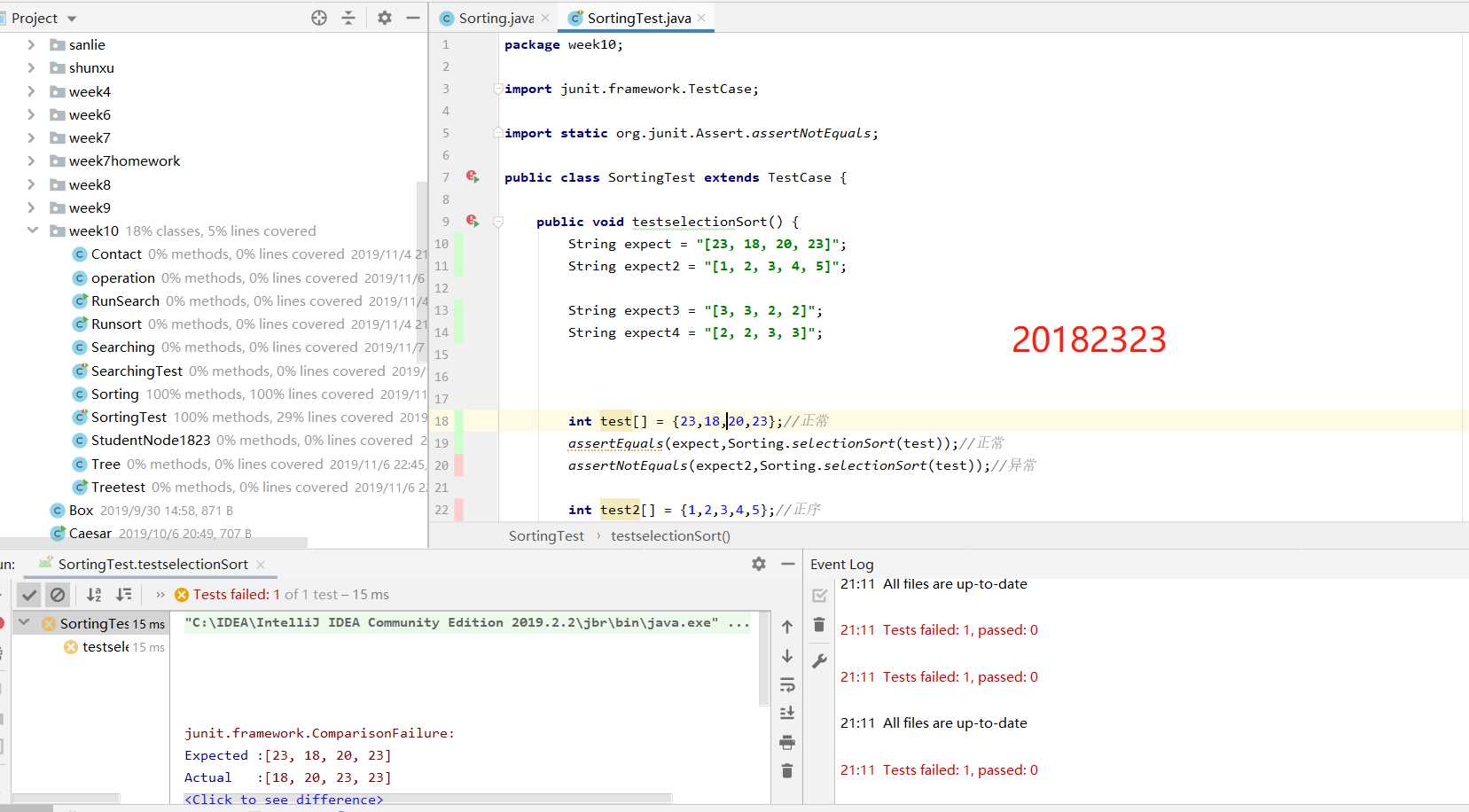Click SortingTest breadcrumb

(x=546, y=535)
